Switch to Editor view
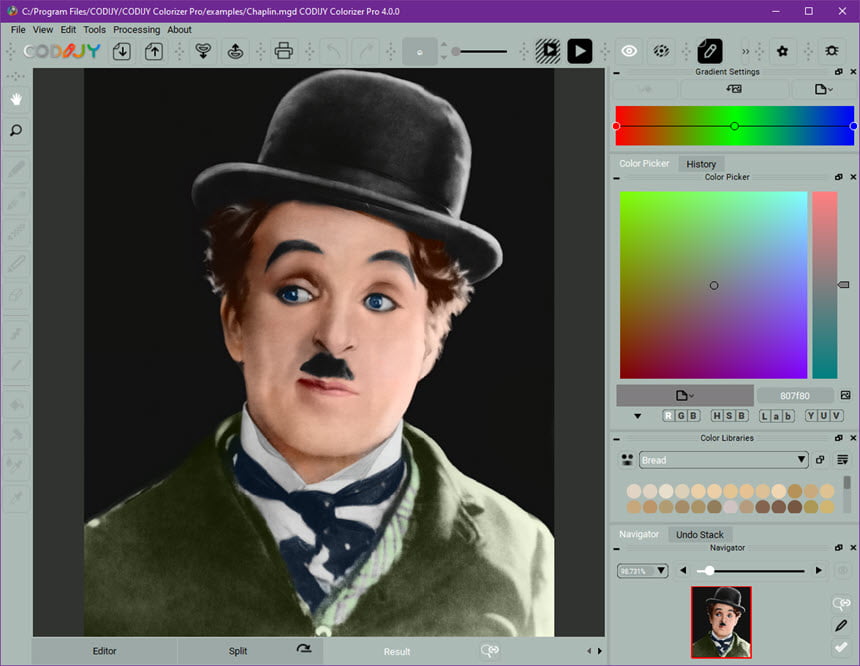The height and width of the screenshot is (666, 860). pos(104,651)
